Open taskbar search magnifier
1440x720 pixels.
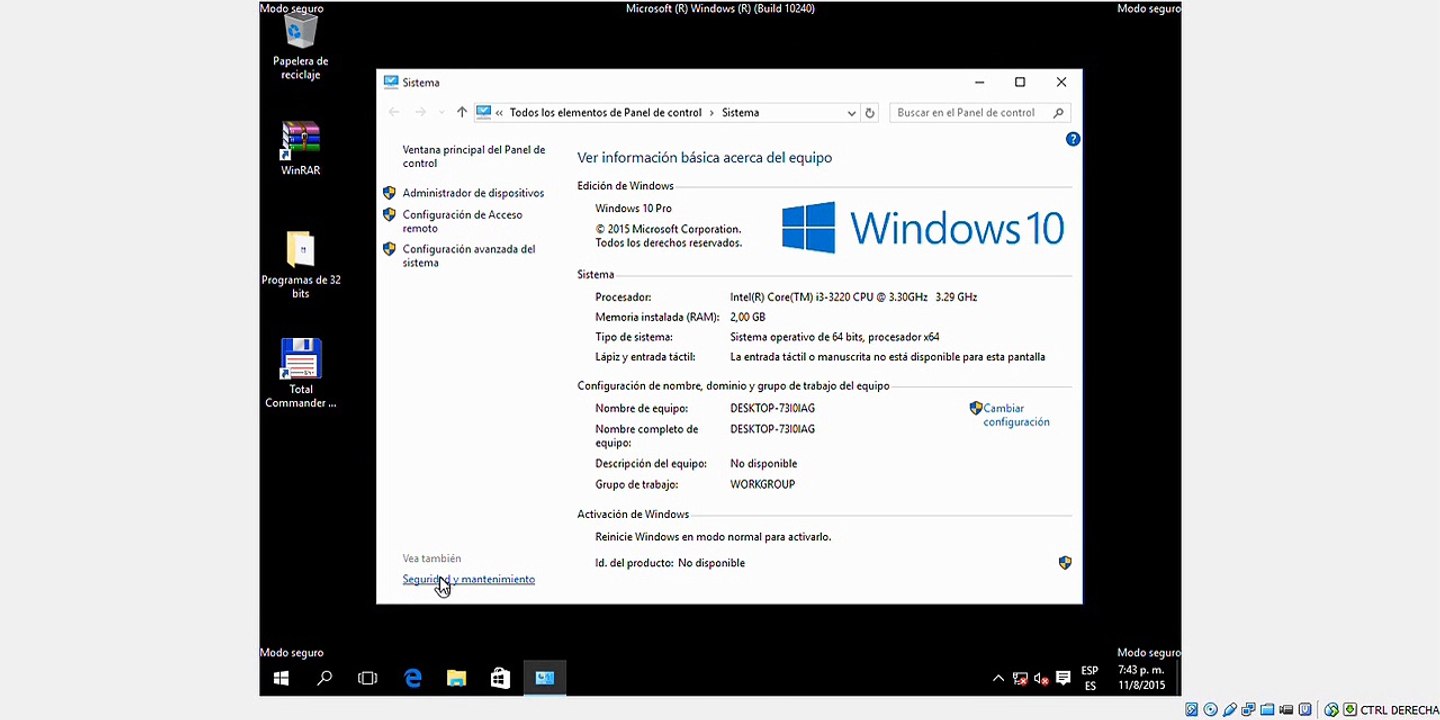[x=324, y=678]
